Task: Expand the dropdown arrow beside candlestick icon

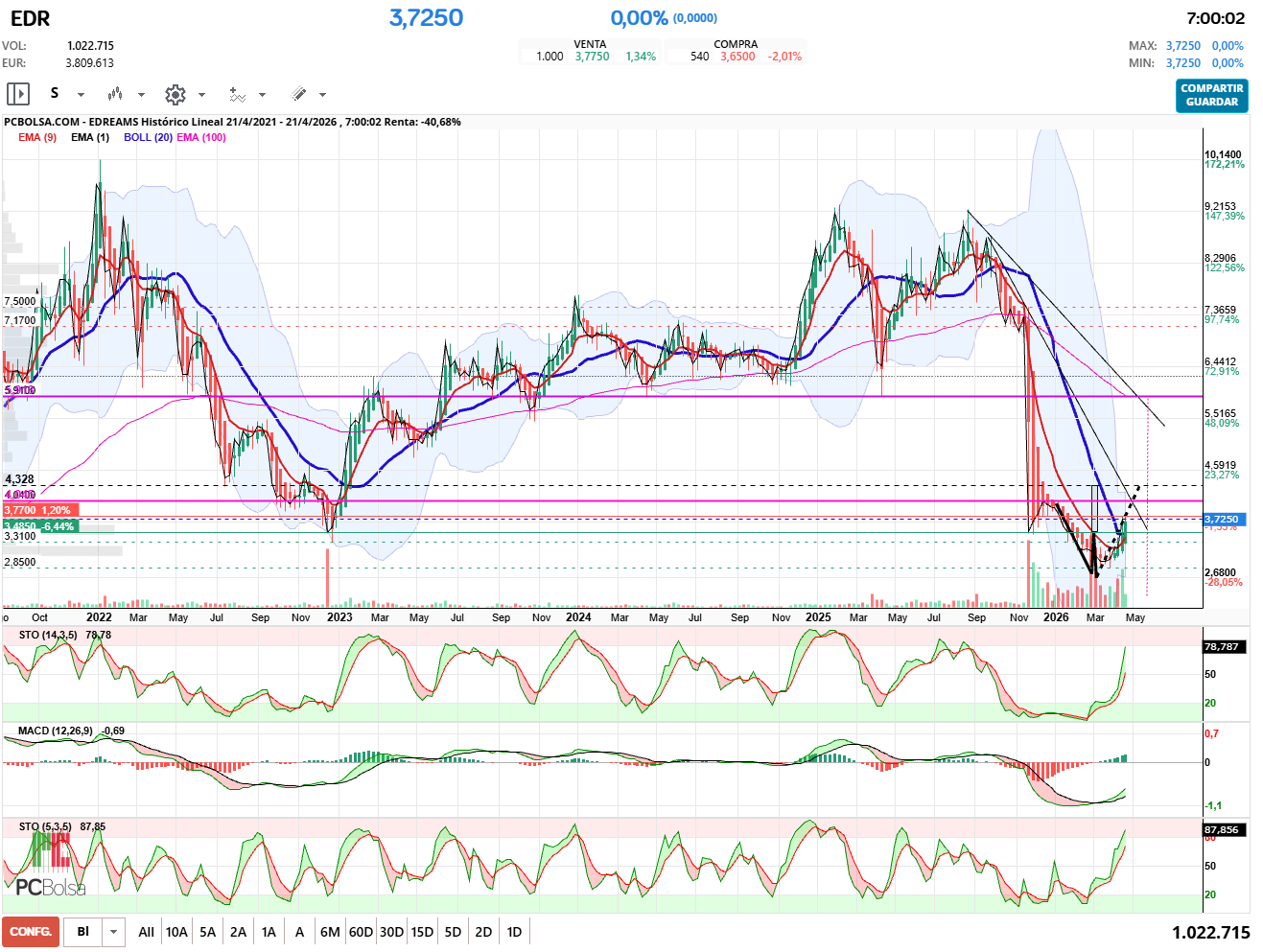Action: click(x=141, y=95)
